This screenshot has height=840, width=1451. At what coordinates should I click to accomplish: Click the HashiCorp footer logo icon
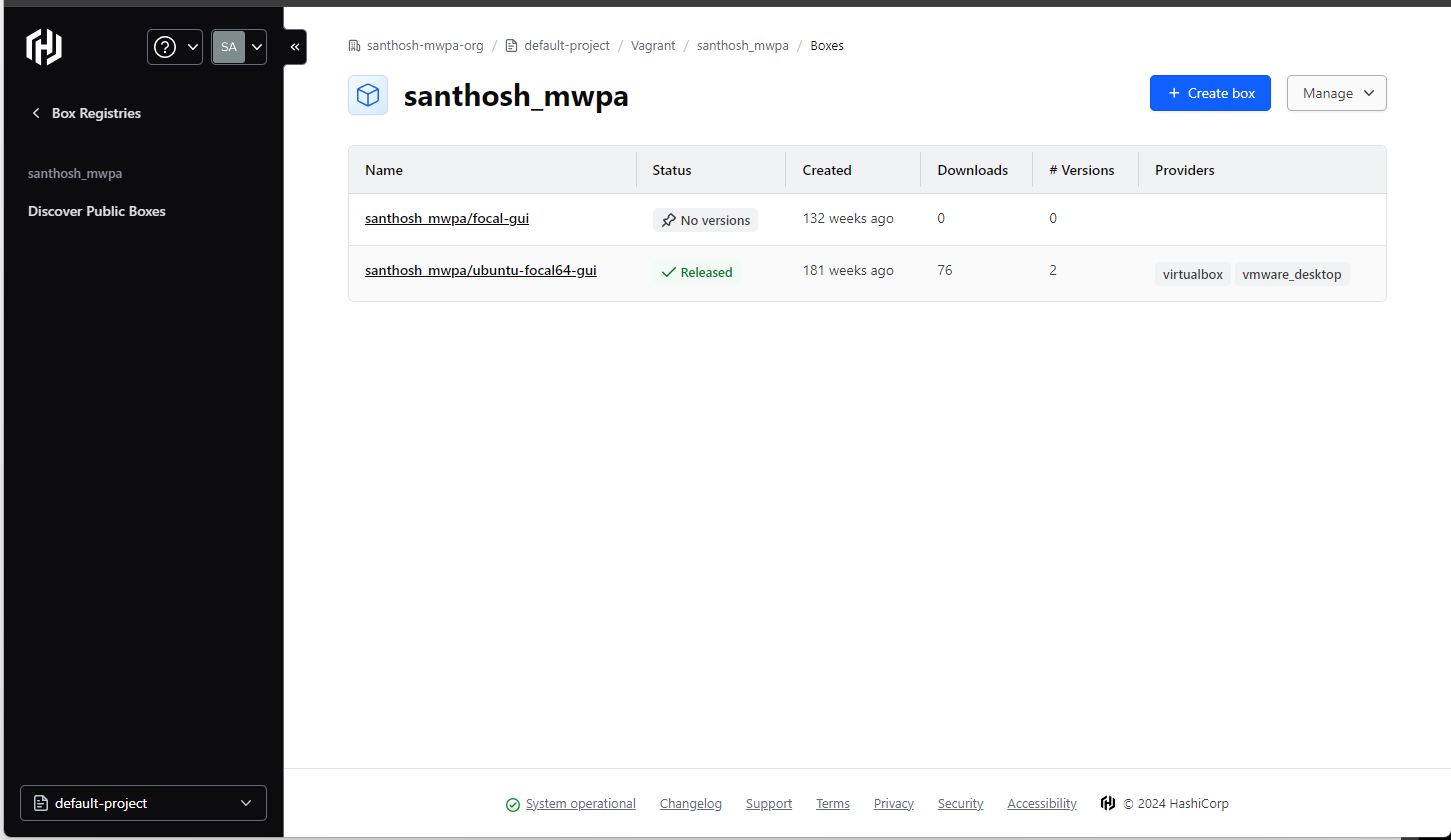tap(1108, 803)
